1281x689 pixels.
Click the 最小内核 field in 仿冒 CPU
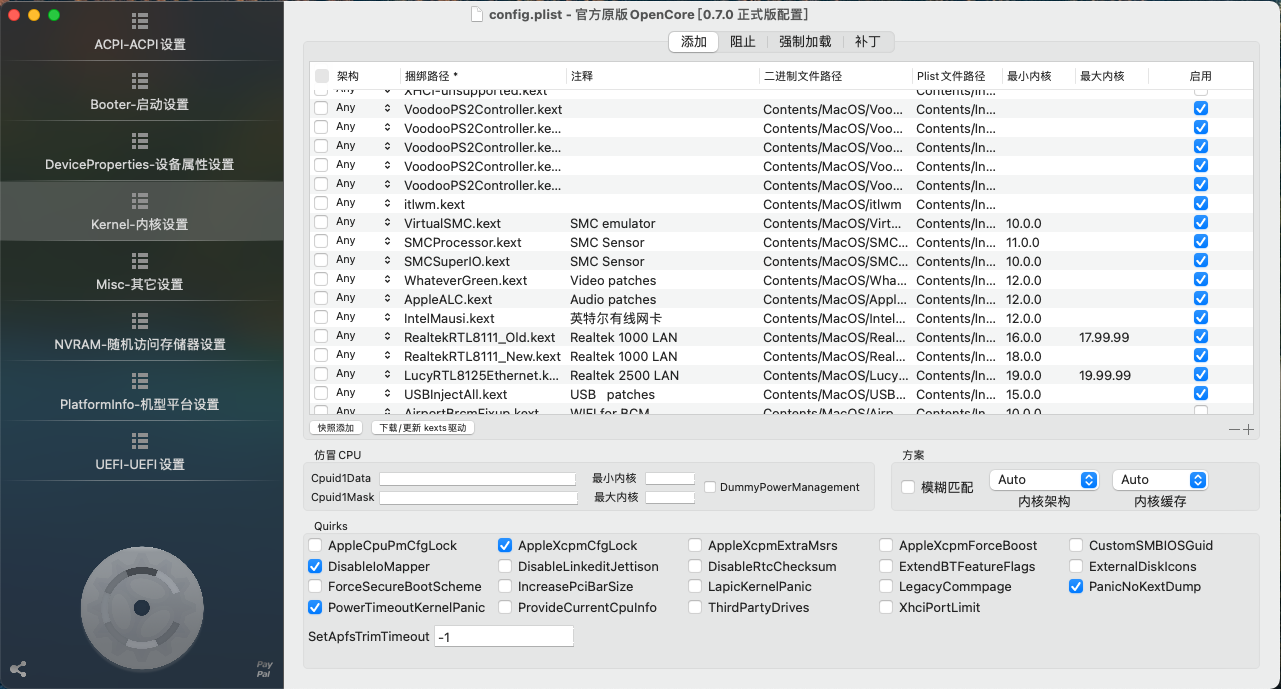[670, 479]
